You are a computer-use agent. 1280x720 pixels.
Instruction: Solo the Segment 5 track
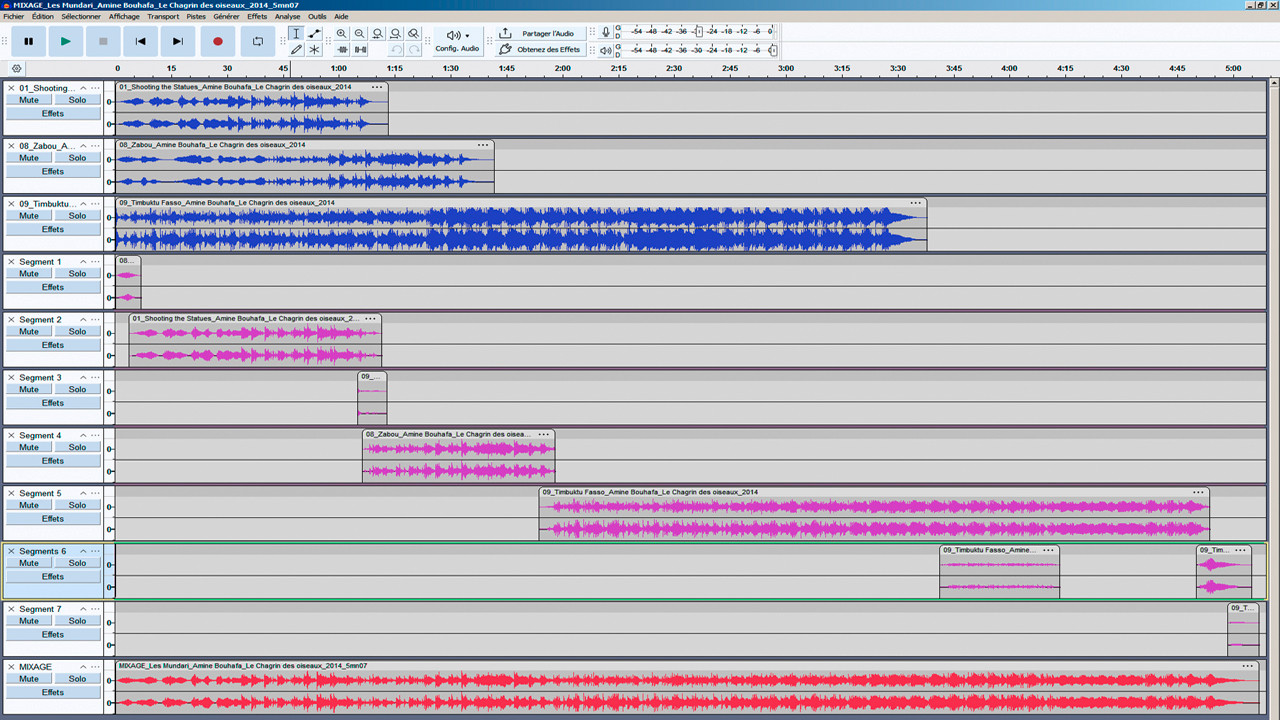78,505
